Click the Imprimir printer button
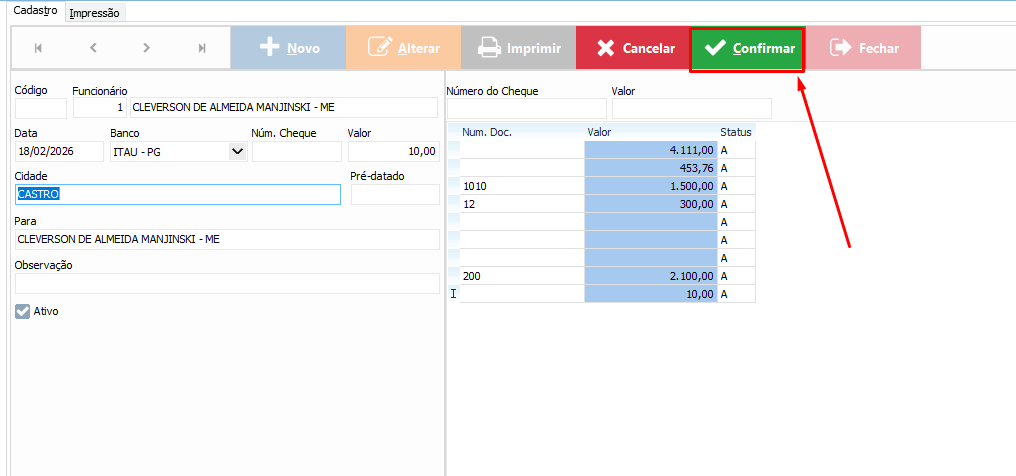The width and height of the screenshot is (1016, 476). 518,48
